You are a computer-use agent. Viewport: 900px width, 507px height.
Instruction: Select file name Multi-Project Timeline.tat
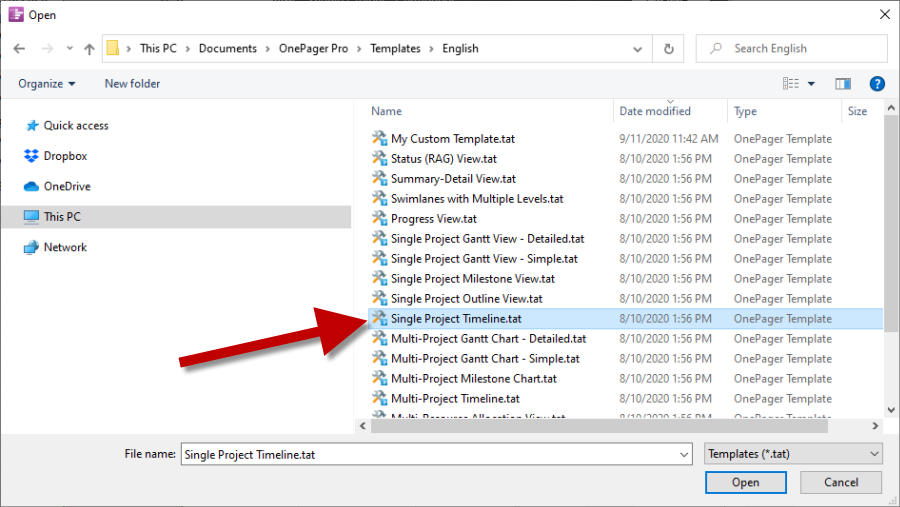[455, 398]
